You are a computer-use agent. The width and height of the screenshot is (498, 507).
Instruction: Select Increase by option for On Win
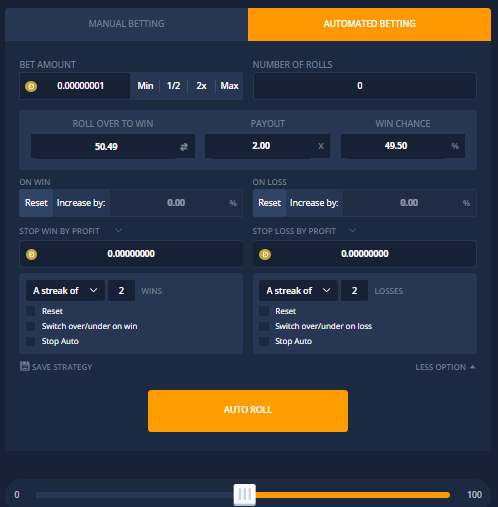click(81, 203)
